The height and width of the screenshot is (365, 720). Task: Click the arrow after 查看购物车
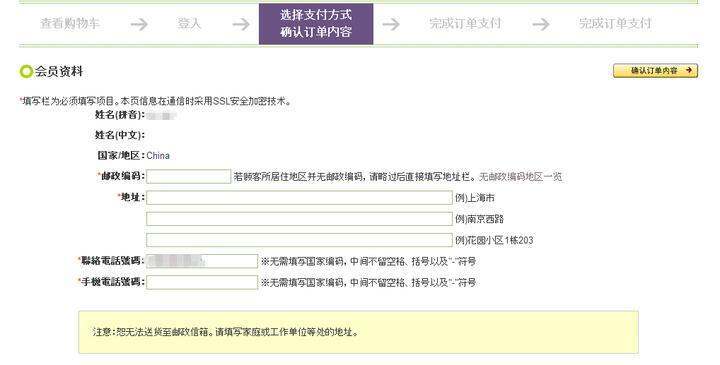tap(139, 24)
